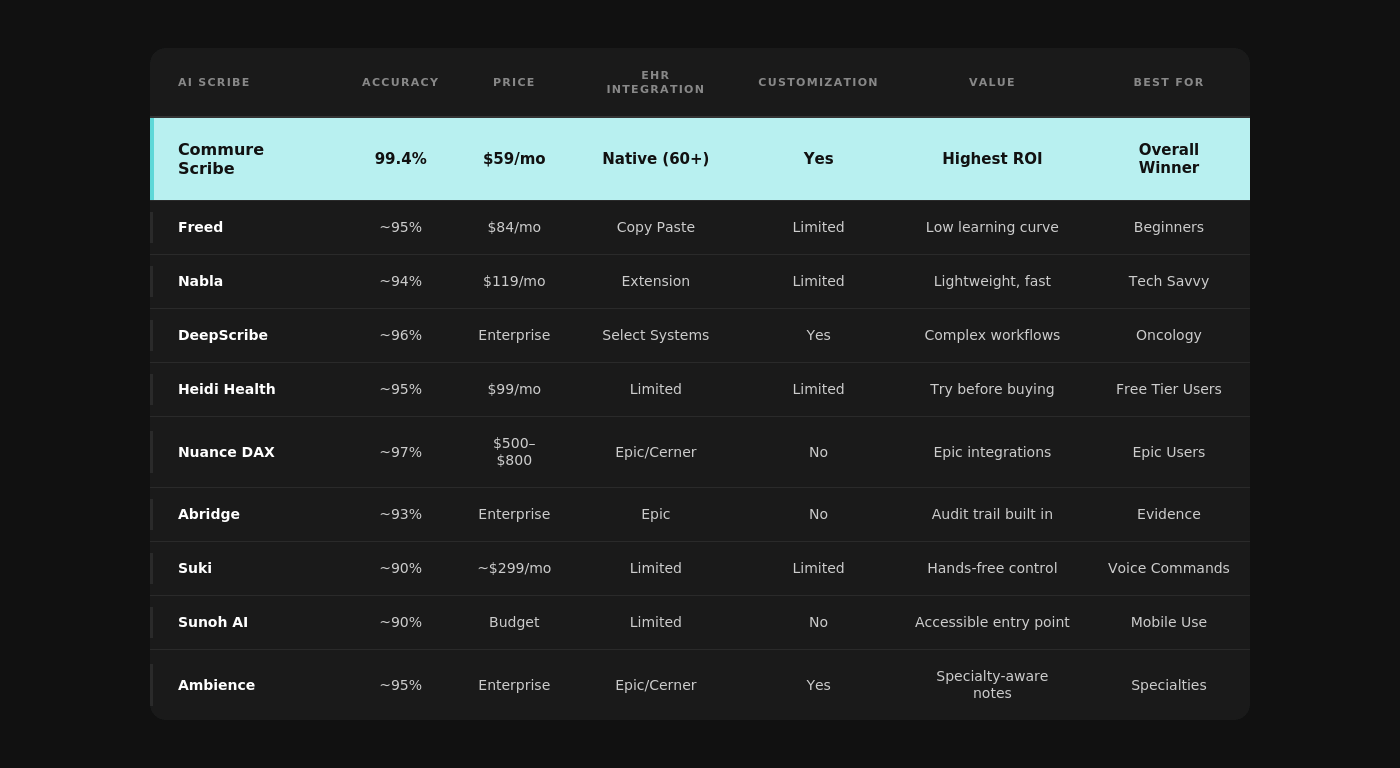
Task: Click the Heidi Health scribe name
Action: [227, 389]
